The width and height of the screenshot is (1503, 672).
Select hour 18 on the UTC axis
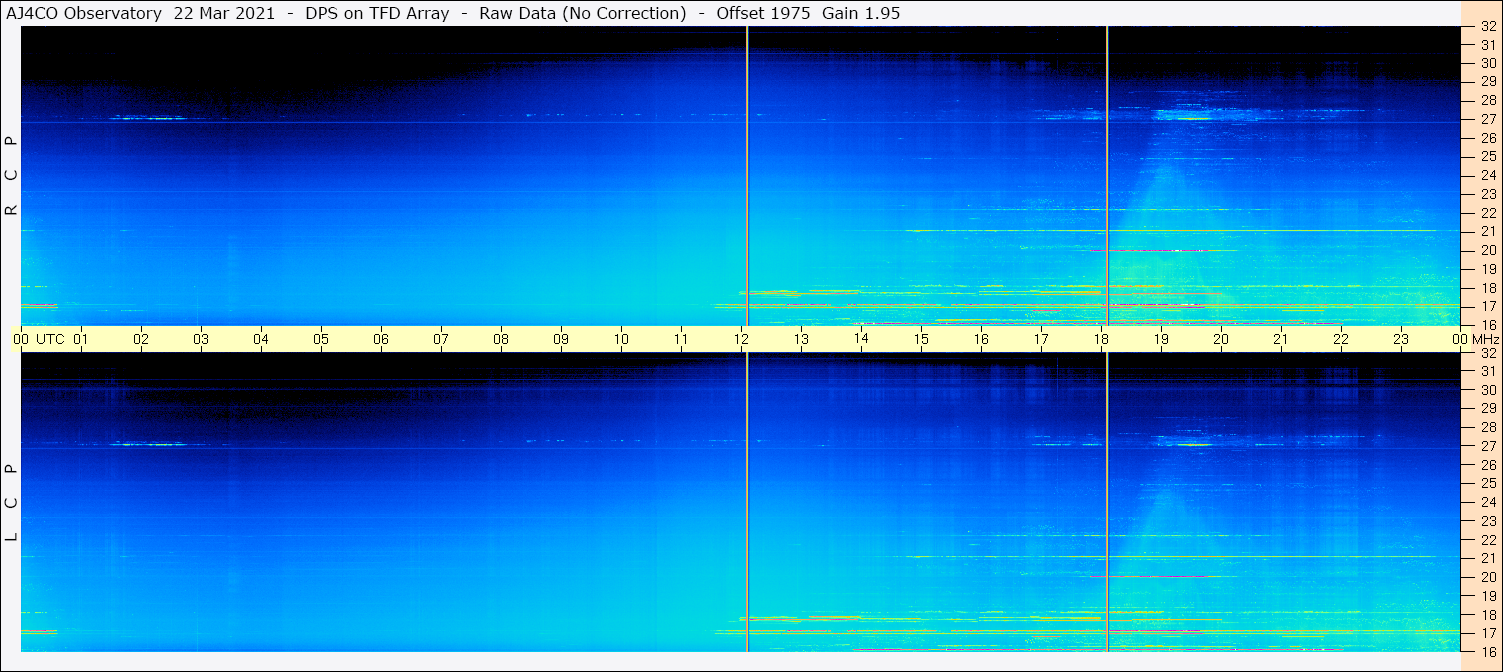coord(1101,339)
